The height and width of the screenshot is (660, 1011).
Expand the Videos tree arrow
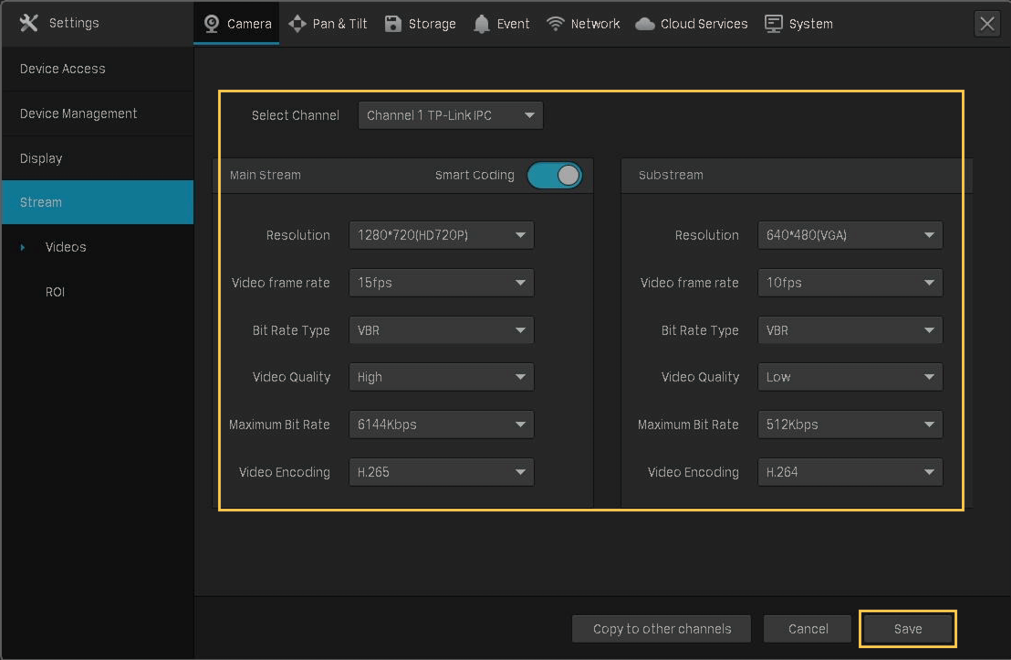[x=23, y=247]
